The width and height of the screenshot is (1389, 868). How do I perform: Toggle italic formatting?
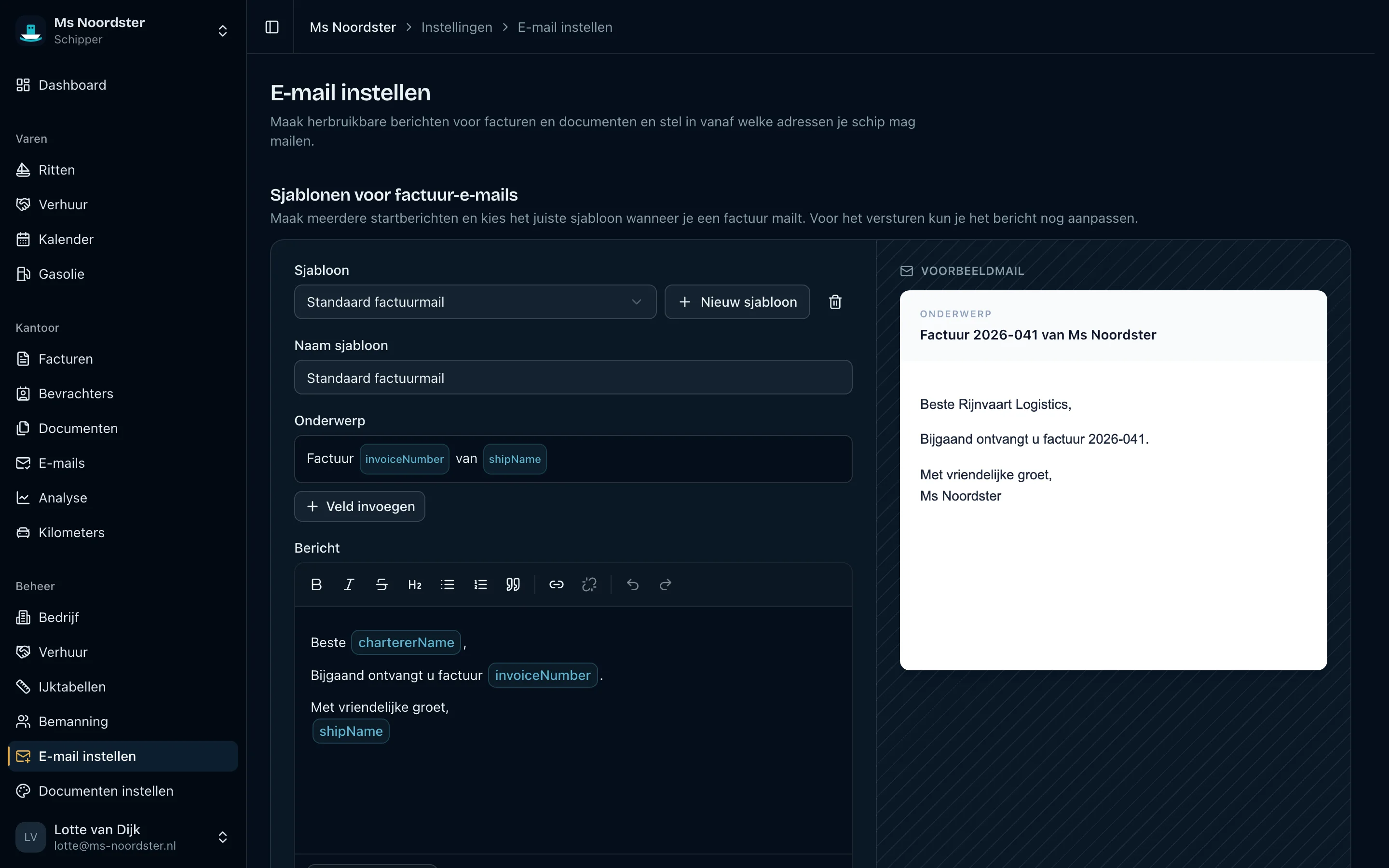[349, 584]
